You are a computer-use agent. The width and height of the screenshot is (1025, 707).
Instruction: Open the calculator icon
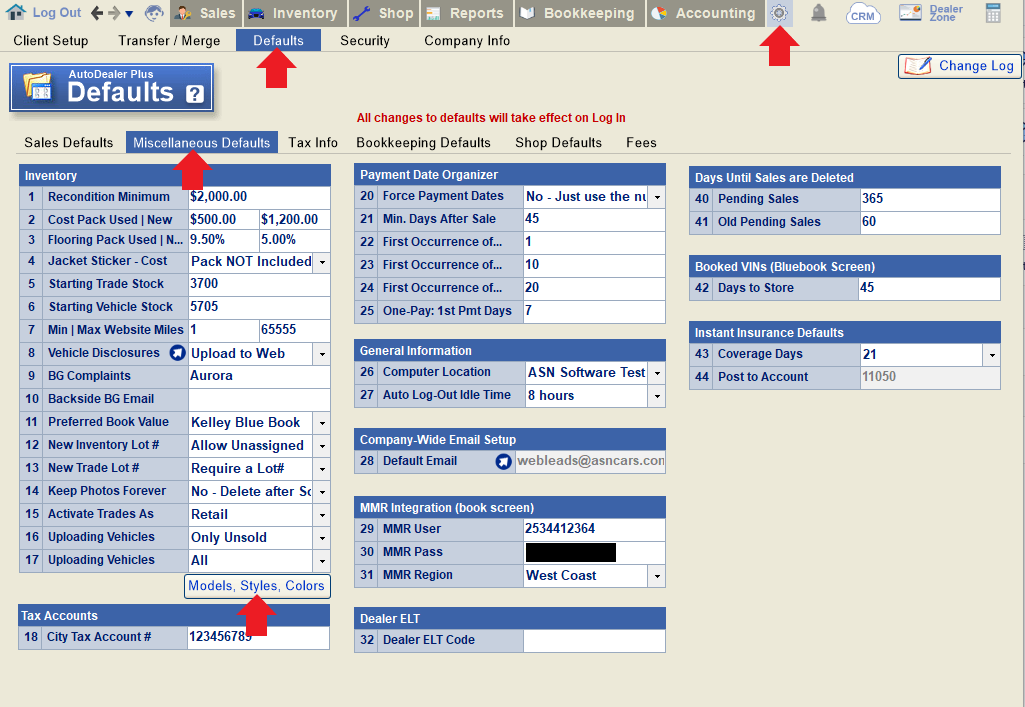[993, 12]
